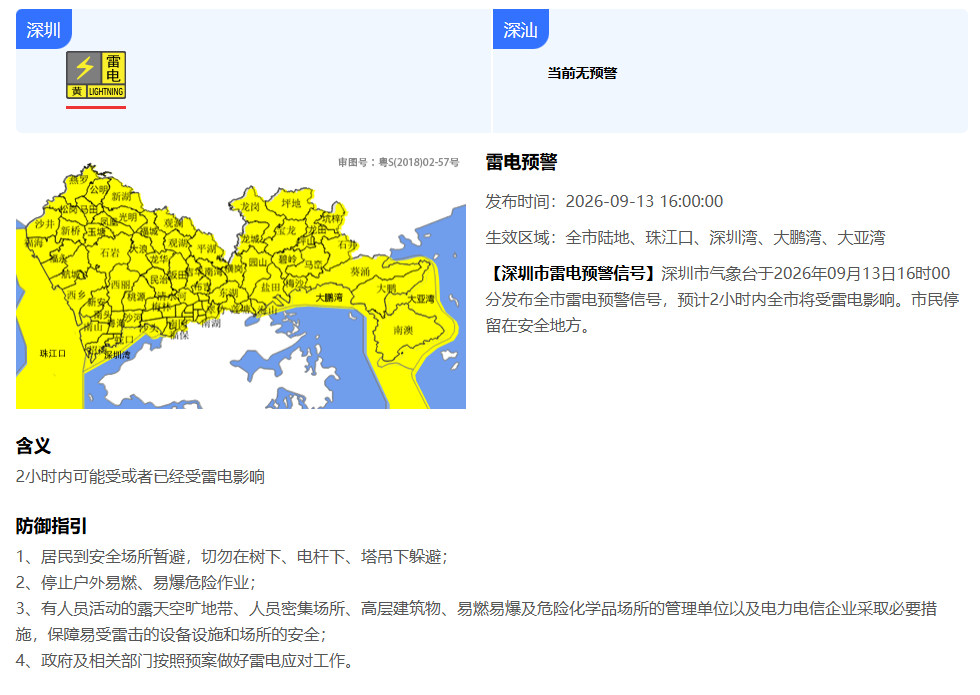Click the 含义 section heading
Screen dimensions: 980x695
pos(33,446)
